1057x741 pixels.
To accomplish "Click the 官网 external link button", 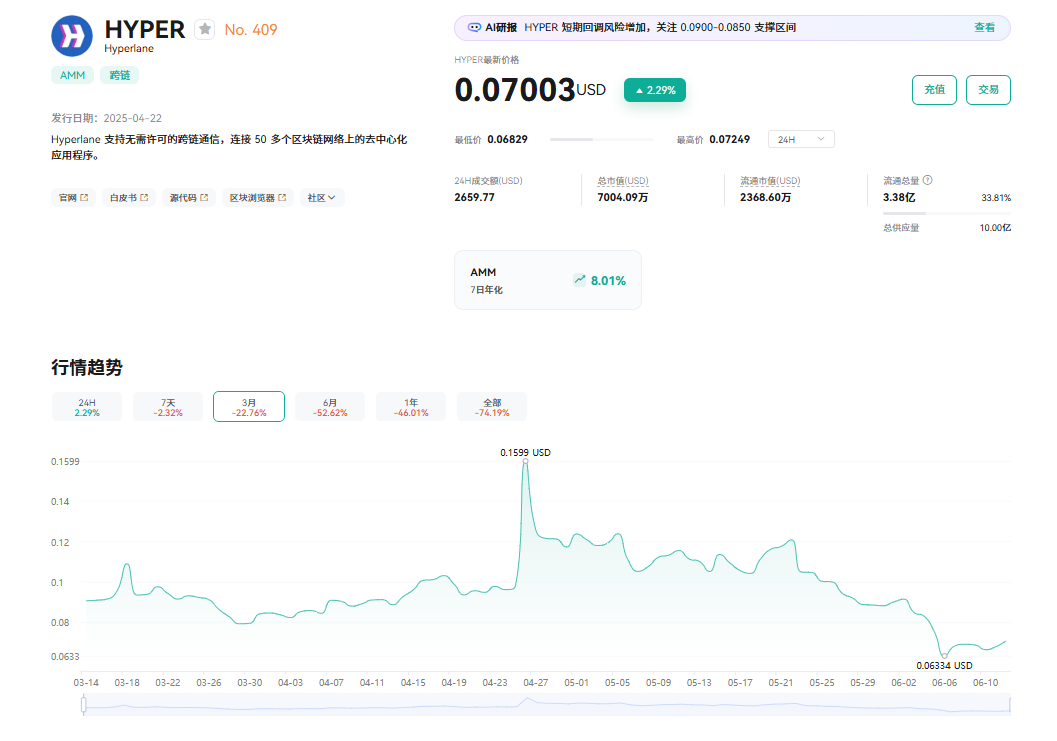I will [73, 198].
